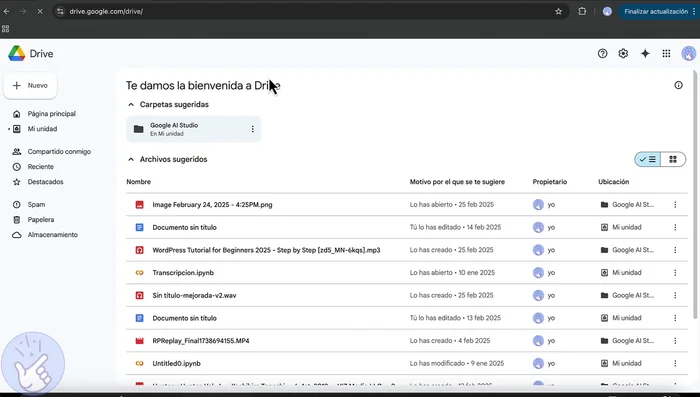700x397 pixels.
Task: Select Untitled0.ipynb file name
Action: point(176,364)
